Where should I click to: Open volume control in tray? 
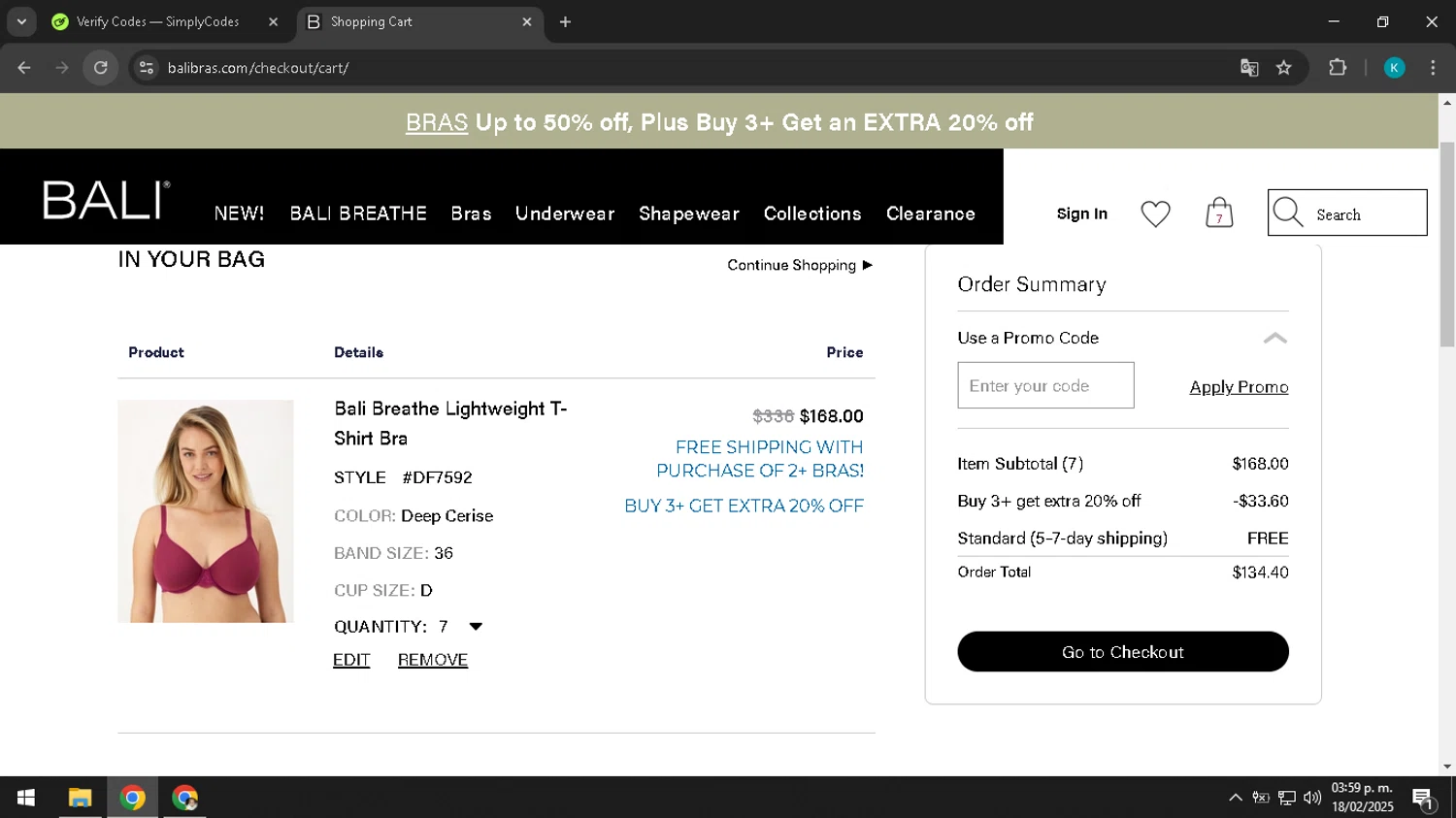point(1312,798)
